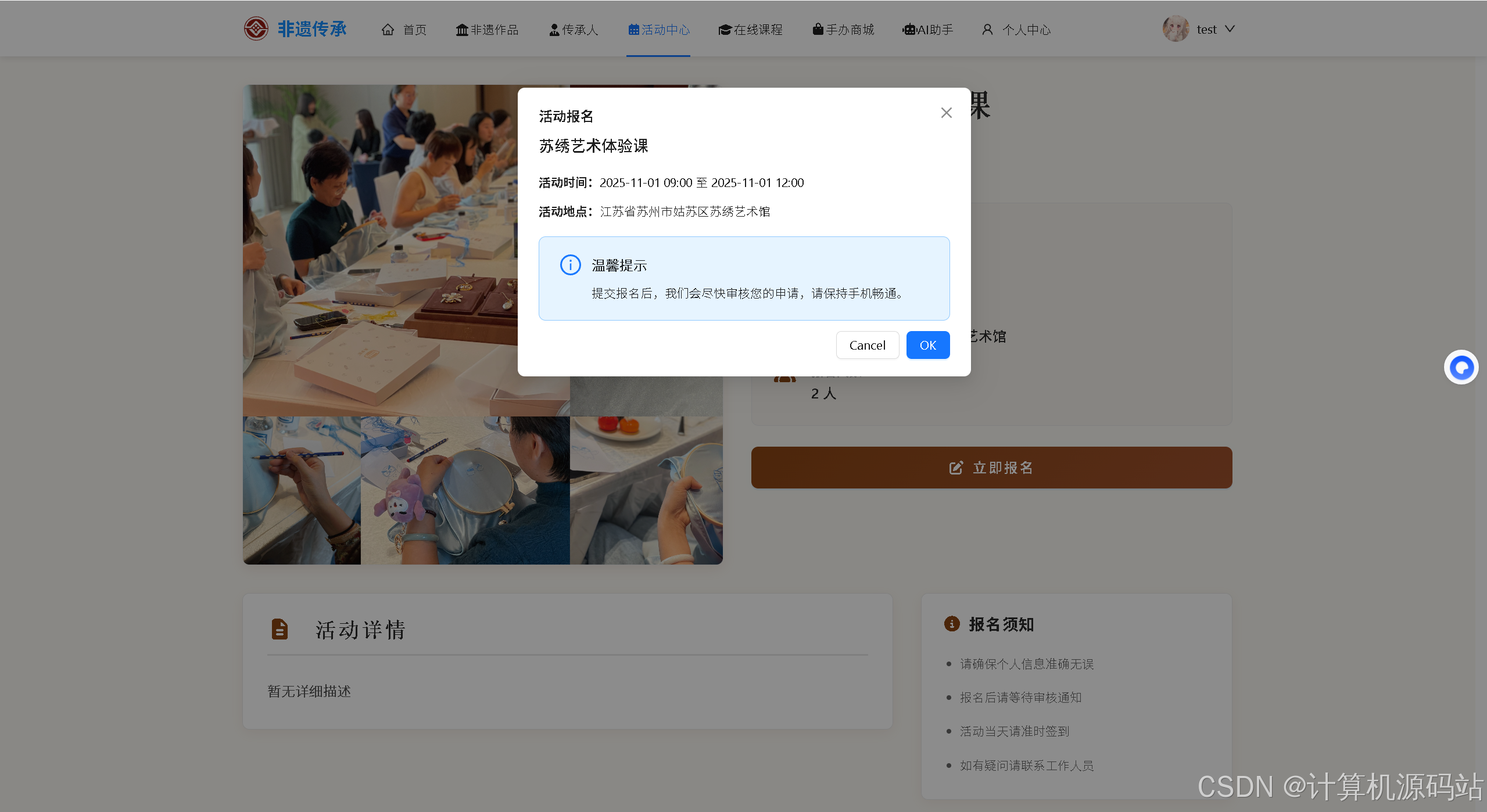Viewport: 1487px width, 812px height.
Task: Click the shopping bag icon for 手办商城
Action: [818, 29]
